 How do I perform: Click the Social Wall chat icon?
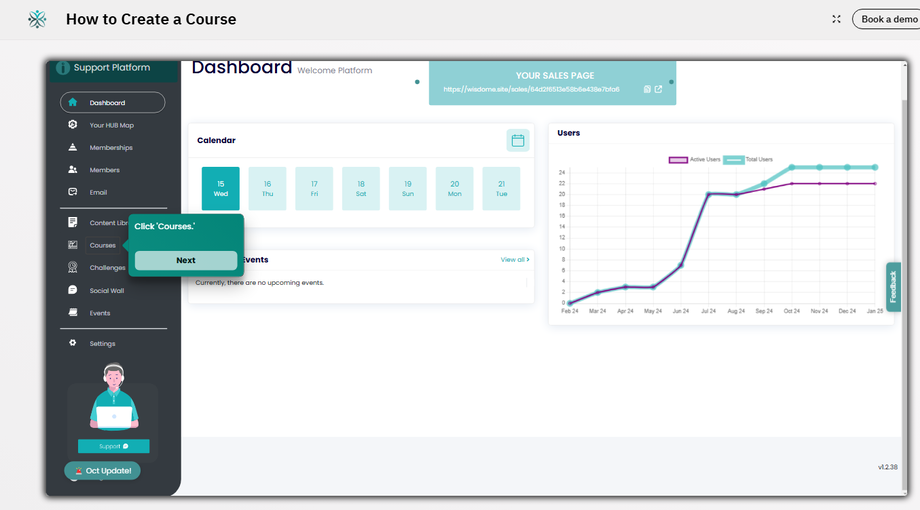(x=73, y=290)
